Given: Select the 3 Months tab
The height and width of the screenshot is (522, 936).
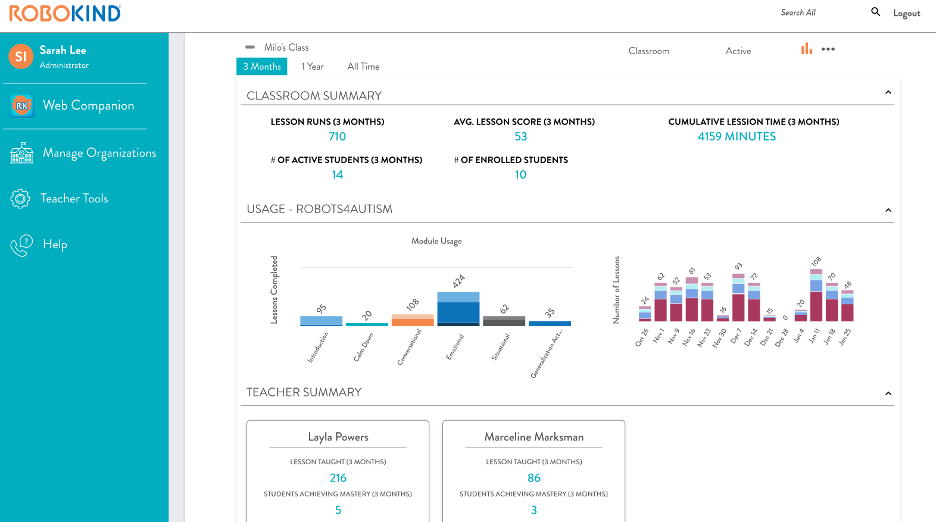Looking at the screenshot, I should (261, 67).
